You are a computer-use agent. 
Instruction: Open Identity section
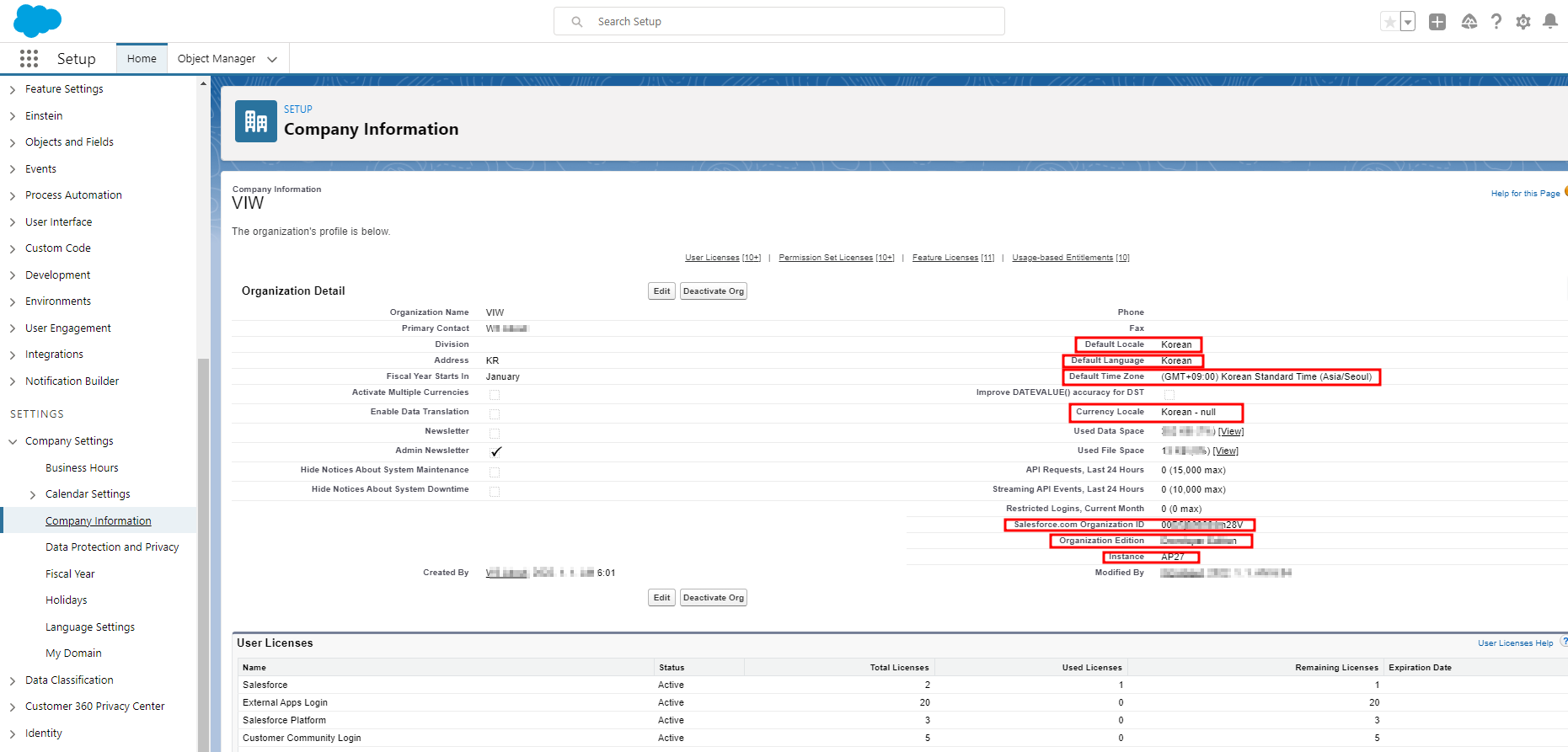pos(44,733)
